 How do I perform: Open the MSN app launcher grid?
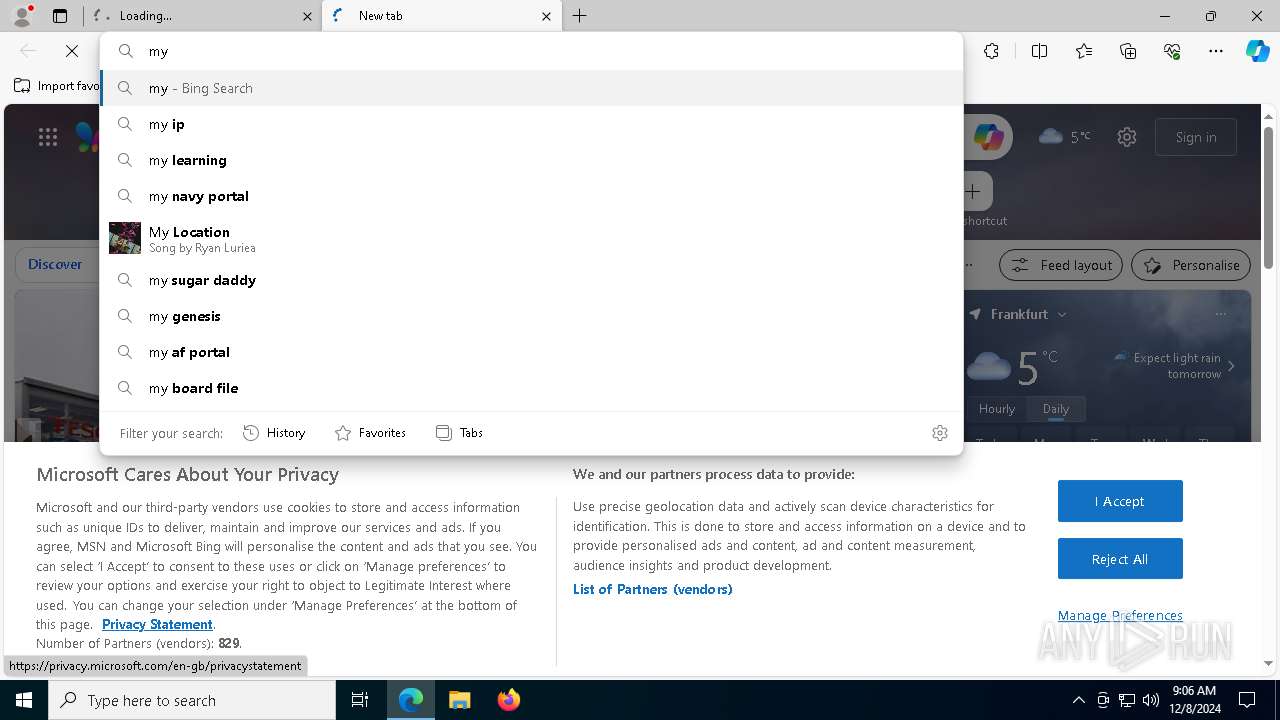click(48, 137)
